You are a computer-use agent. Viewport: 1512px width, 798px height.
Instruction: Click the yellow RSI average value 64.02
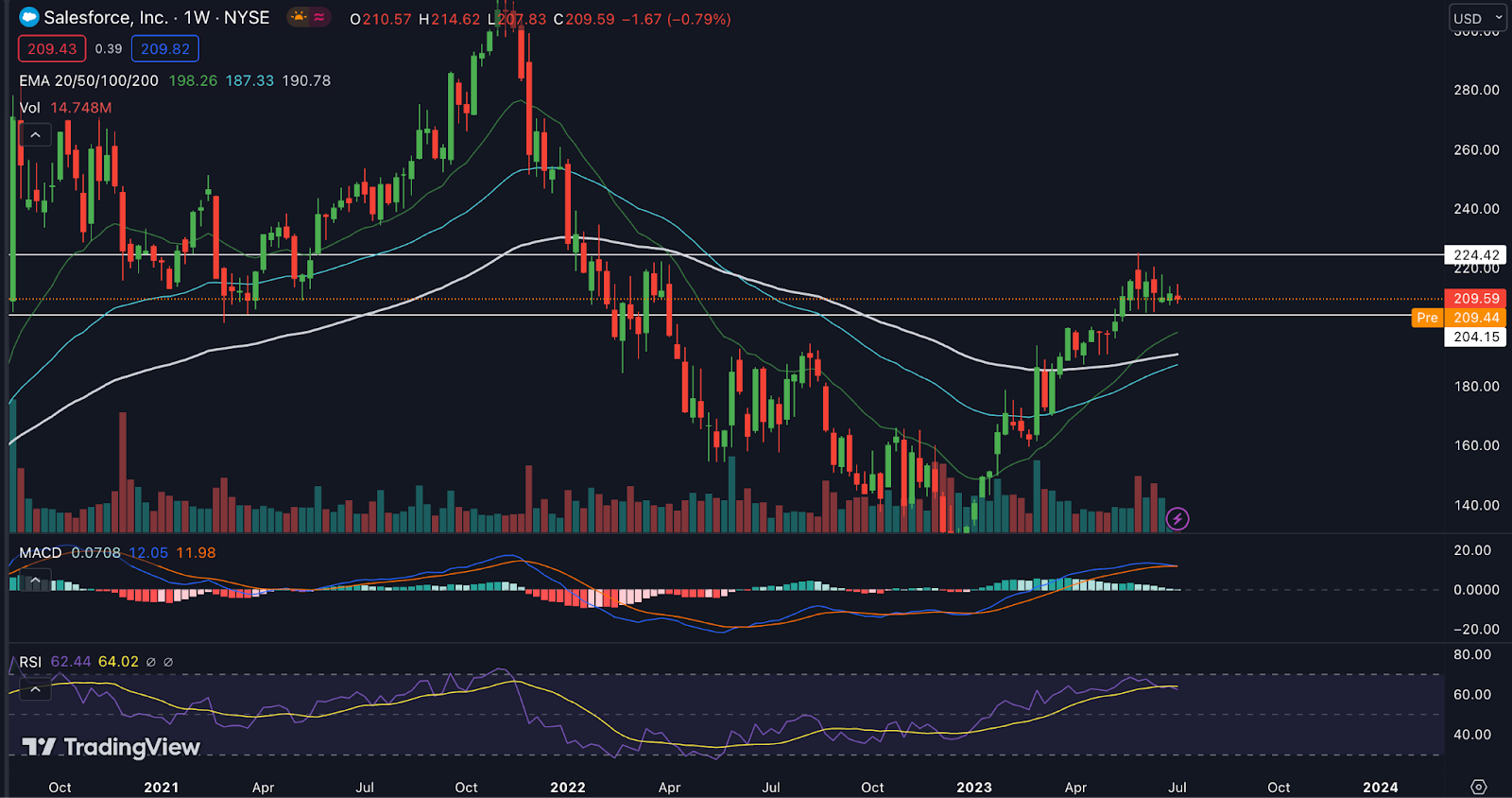pos(118,662)
